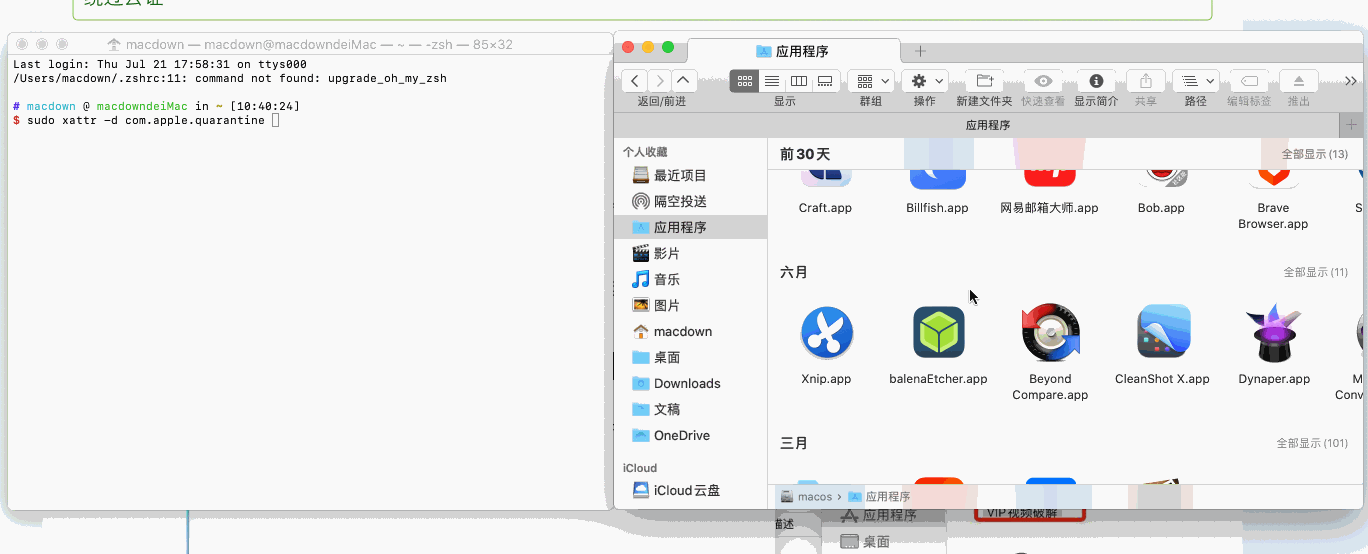Show info with the toolbar info button
This screenshot has height=554, width=1368.
[x=1096, y=81]
